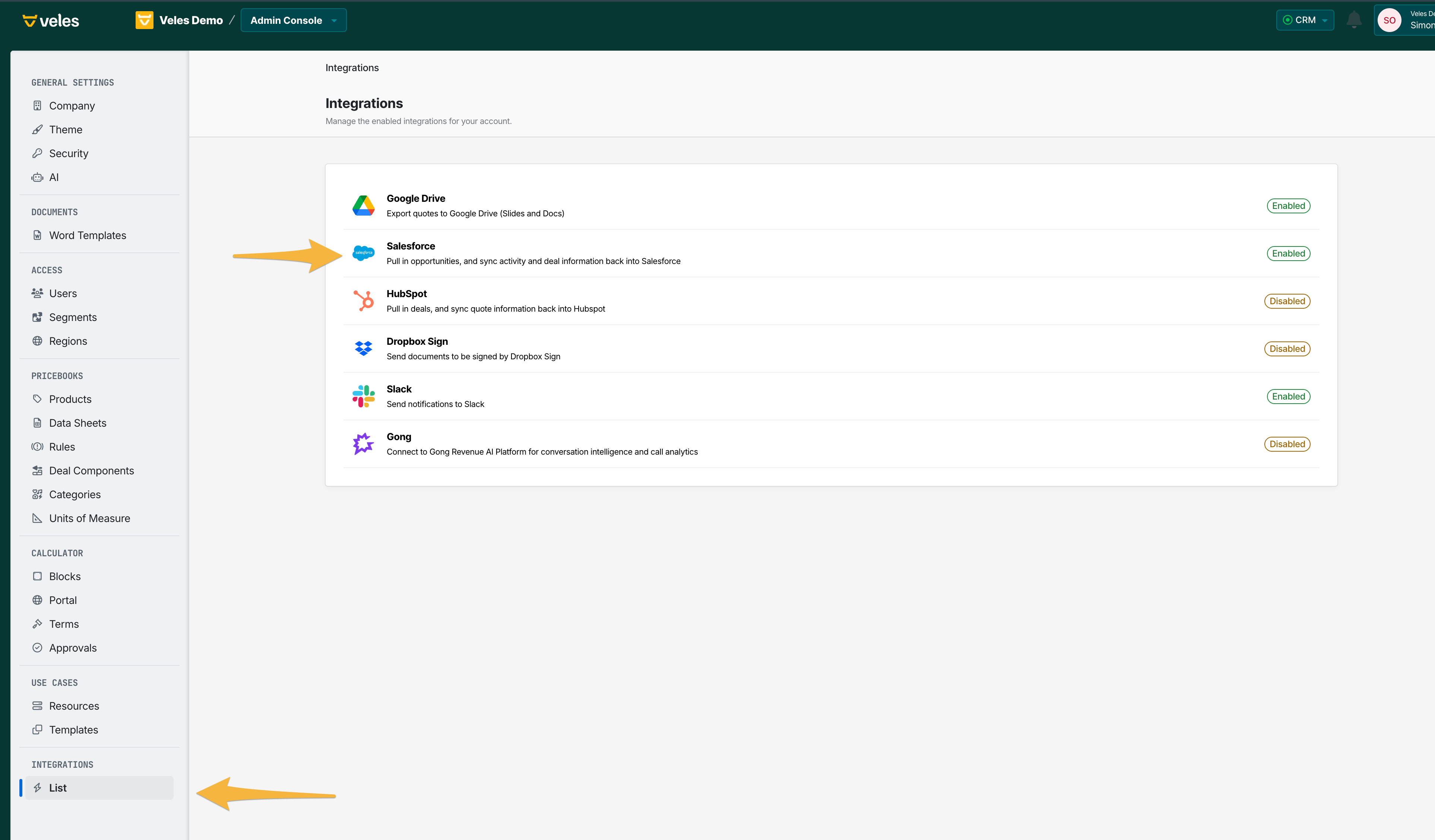Click the Veles logo in header
Image resolution: width=1435 pixels, height=840 pixels.
(51, 20)
